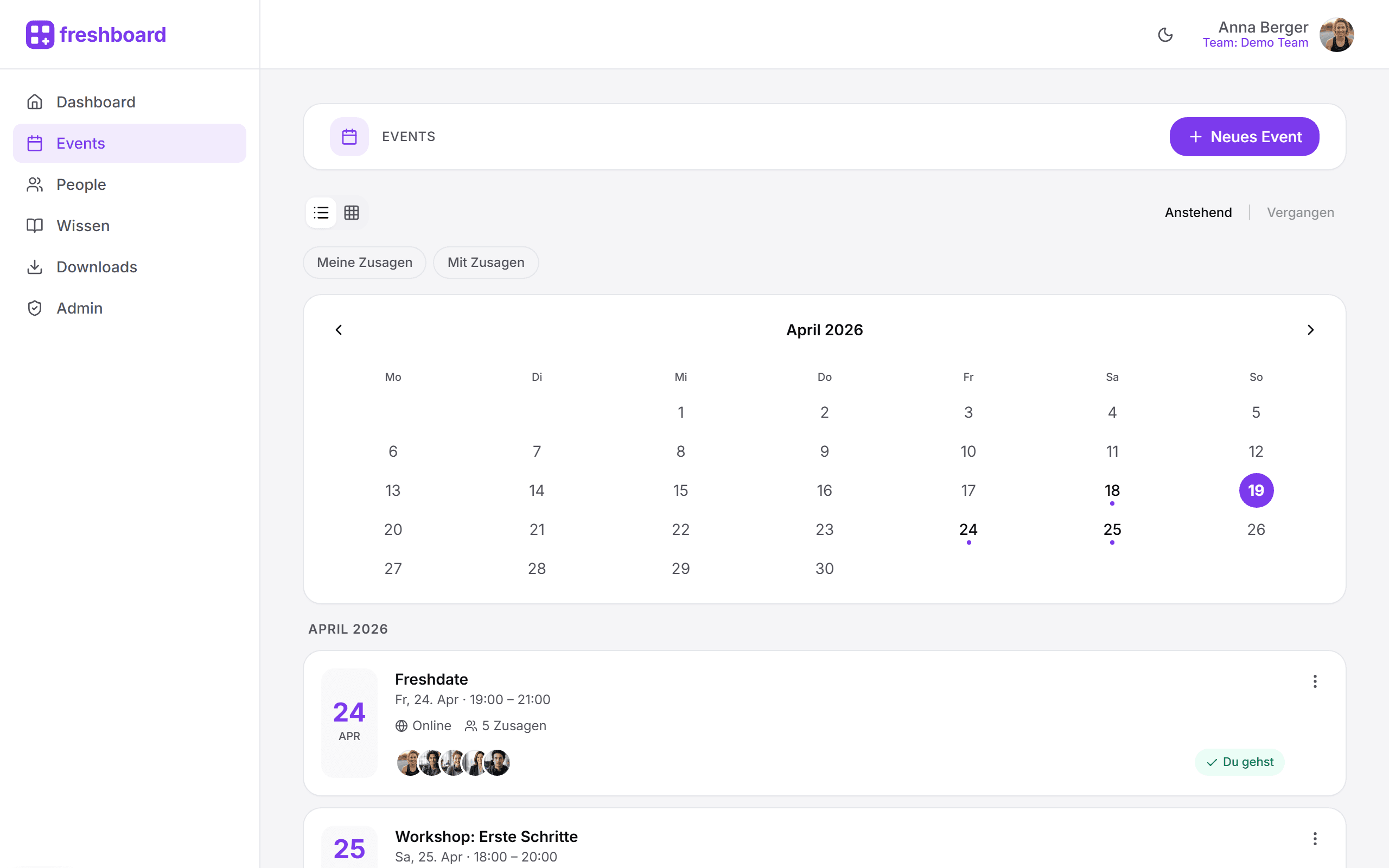Viewport: 1389px width, 868px height.
Task: Select April 24 in the calendar
Action: [x=969, y=529]
